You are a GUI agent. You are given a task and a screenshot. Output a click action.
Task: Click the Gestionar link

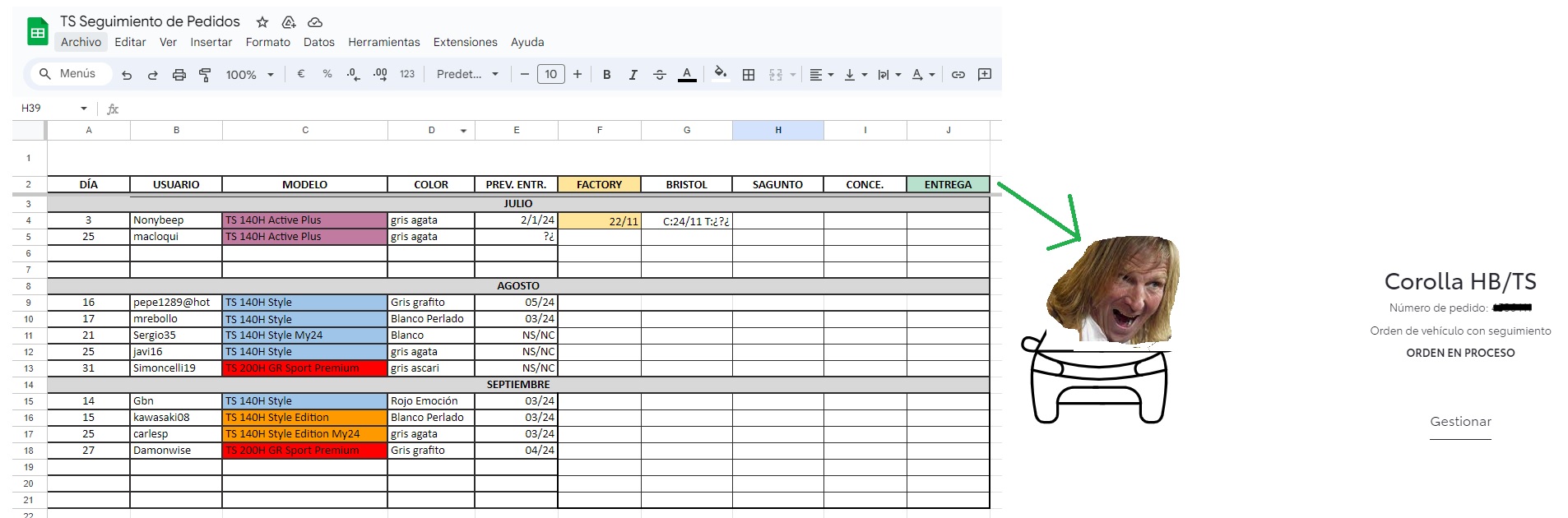coord(1460,422)
